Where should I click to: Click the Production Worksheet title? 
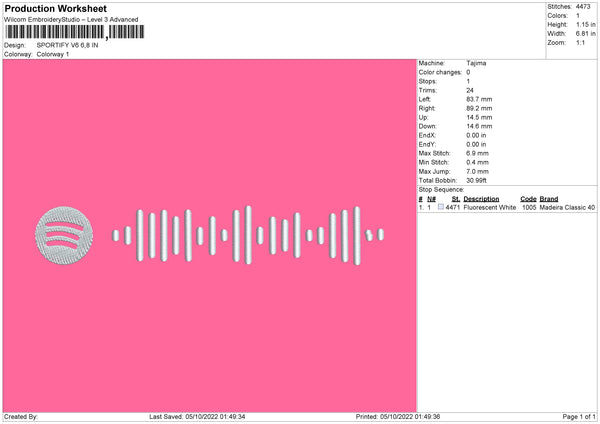pyautogui.click(x=55, y=9)
